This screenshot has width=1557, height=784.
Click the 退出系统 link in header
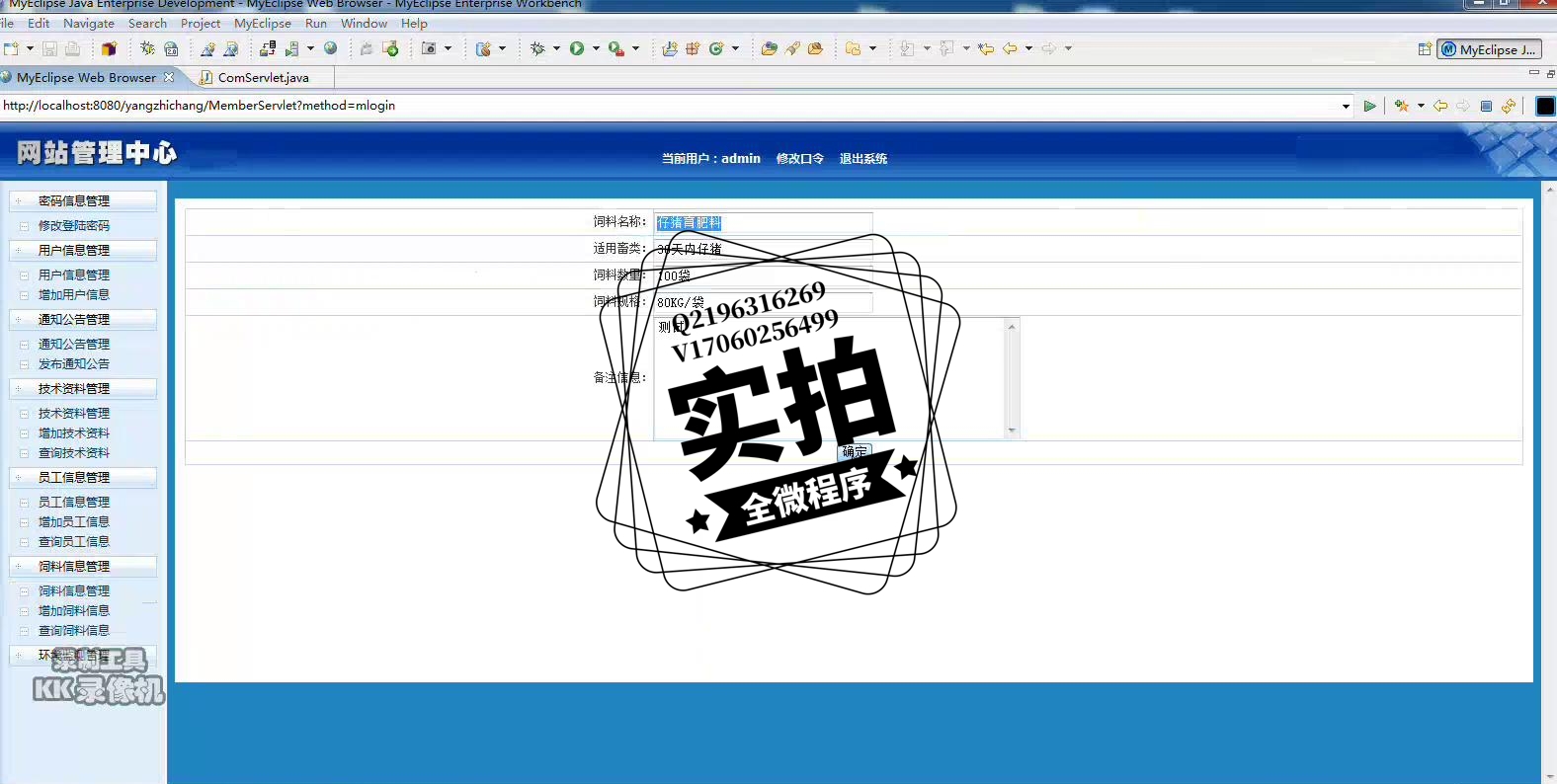(863, 158)
